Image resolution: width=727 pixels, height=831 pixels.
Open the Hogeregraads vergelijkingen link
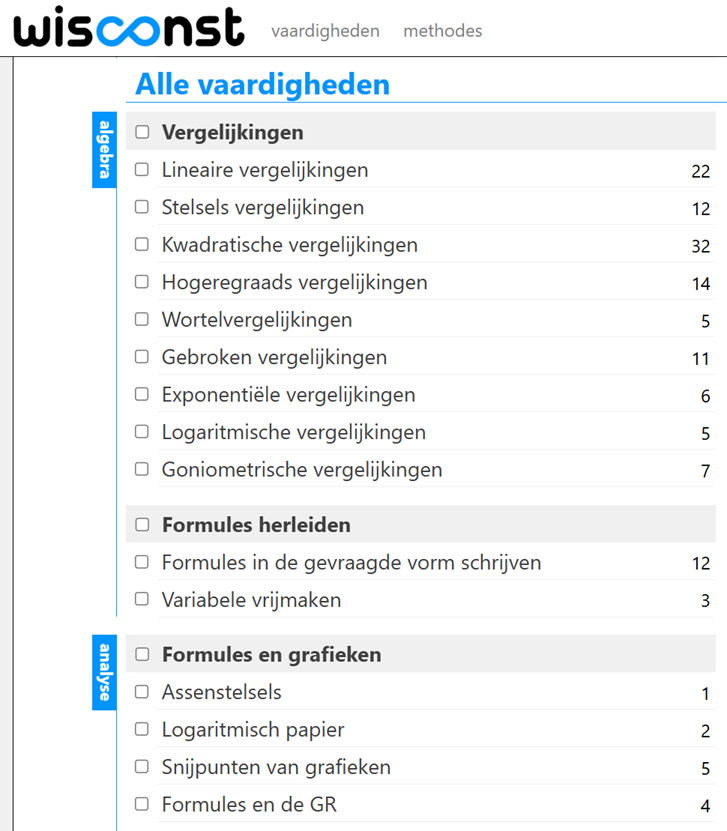click(294, 283)
